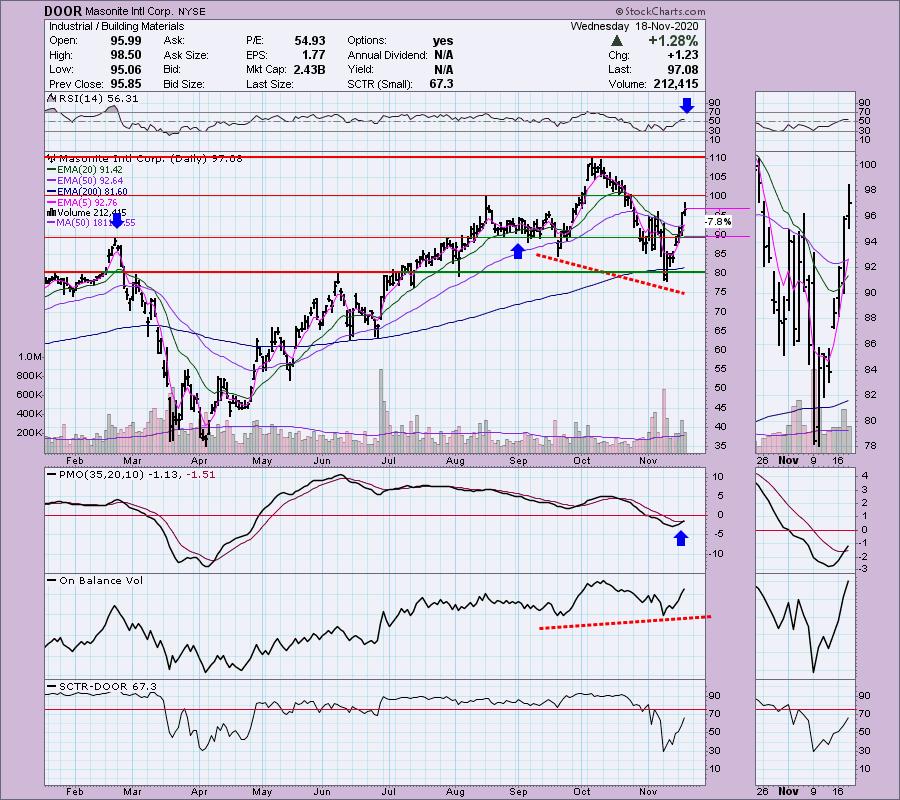The width and height of the screenshot is (900, 800).
Task: Click the EMA(5) 92.76 legend entry
Action: 87,203
